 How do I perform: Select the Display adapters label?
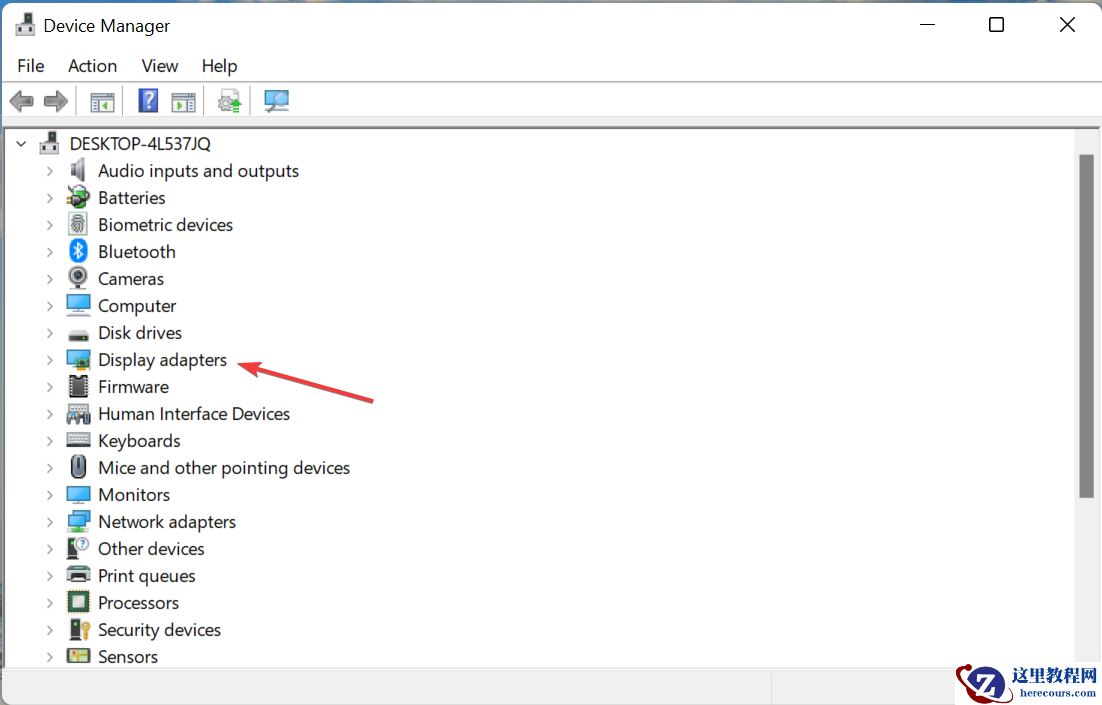[162, 360]
